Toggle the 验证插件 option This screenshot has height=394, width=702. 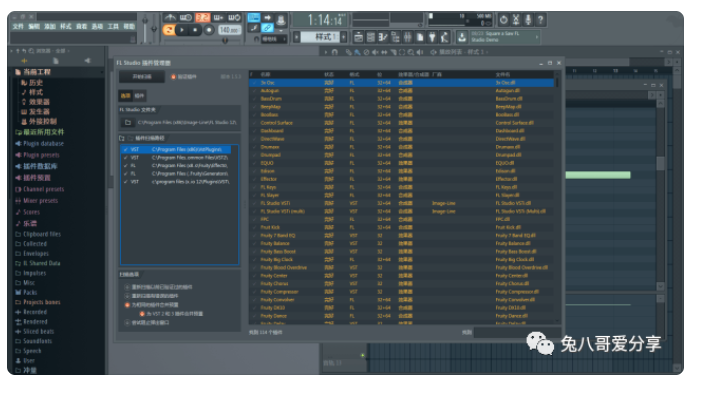[184, 77]
